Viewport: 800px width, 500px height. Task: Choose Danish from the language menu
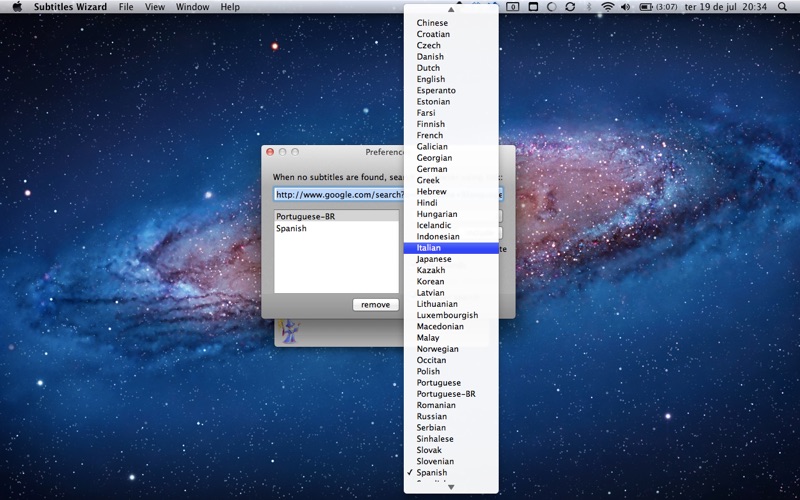click(x=451, y=57)
